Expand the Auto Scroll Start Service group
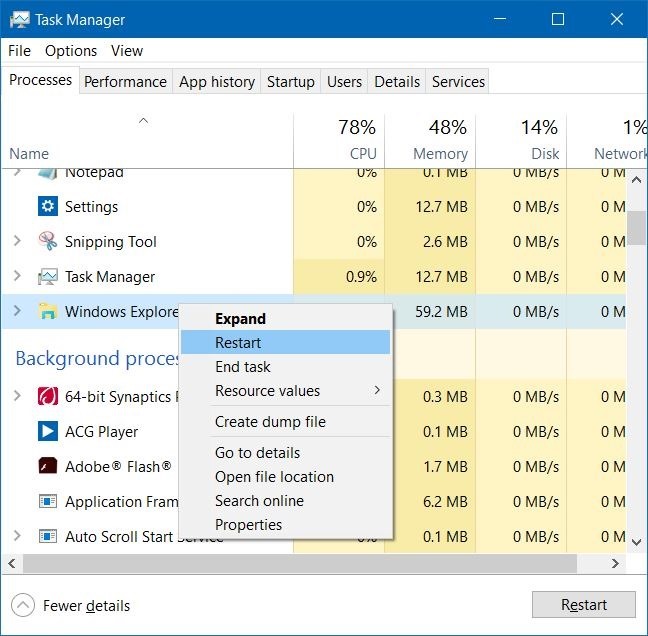This screenshot has width=648, height=636. tap(17, 536)
